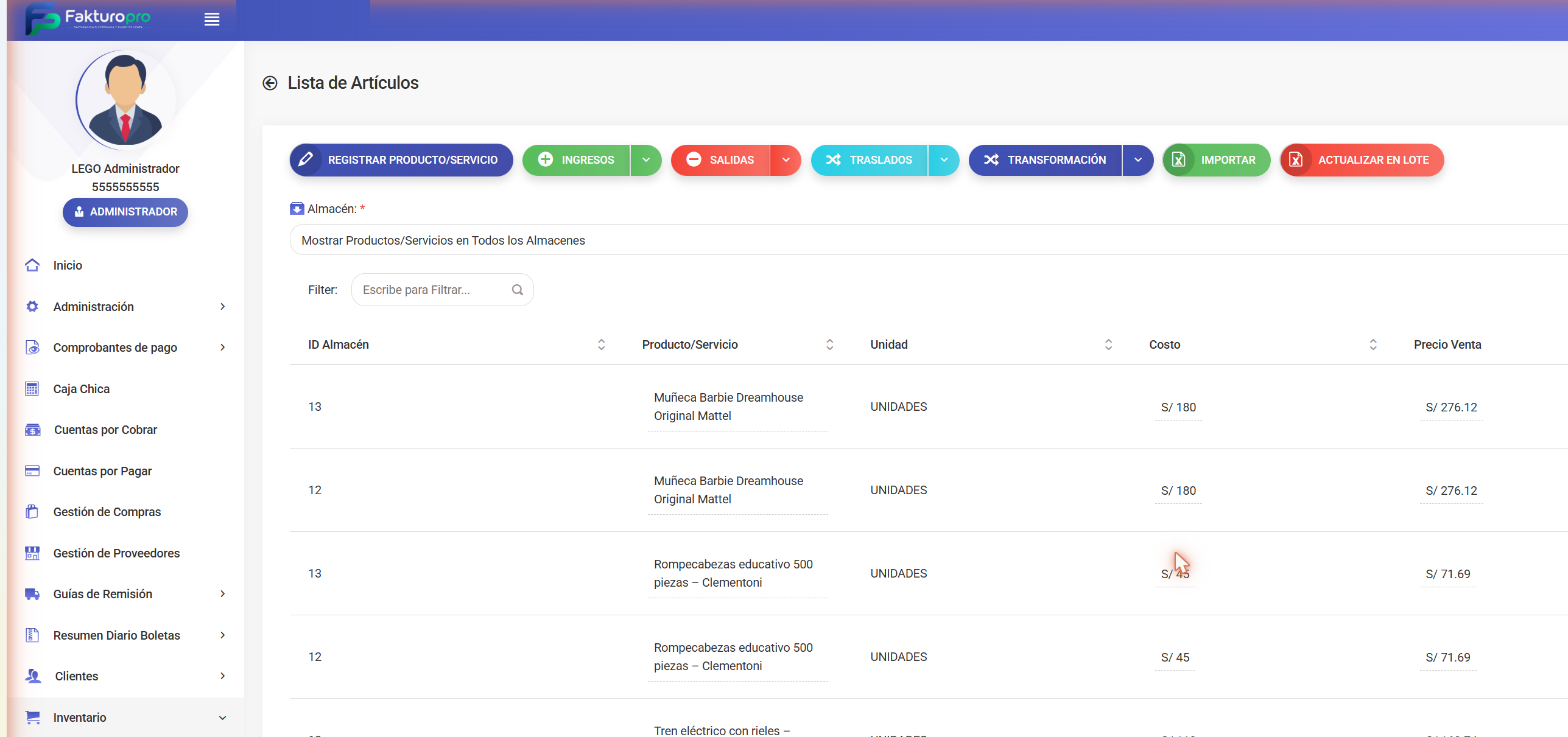Collapse the Inventario submenu chevron
The height and width of the screenshot is (737, 1568).
click(223, 718)
